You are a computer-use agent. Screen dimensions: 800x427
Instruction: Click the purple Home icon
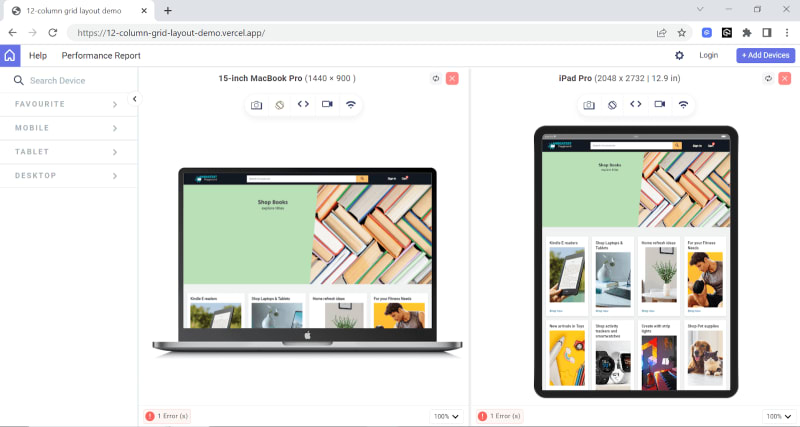[10, 56]
